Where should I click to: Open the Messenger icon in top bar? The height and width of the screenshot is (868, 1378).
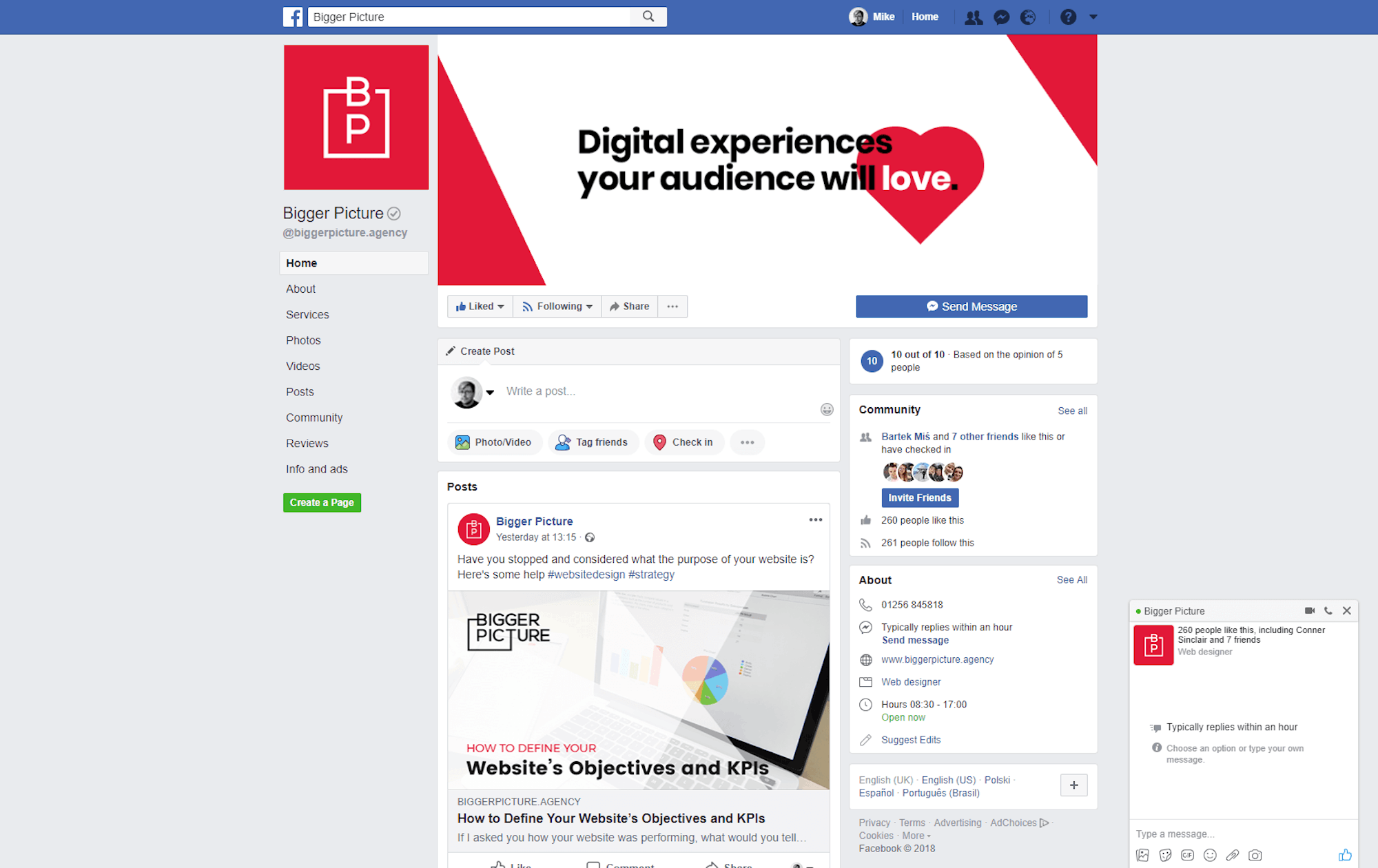coord(1002,17)
